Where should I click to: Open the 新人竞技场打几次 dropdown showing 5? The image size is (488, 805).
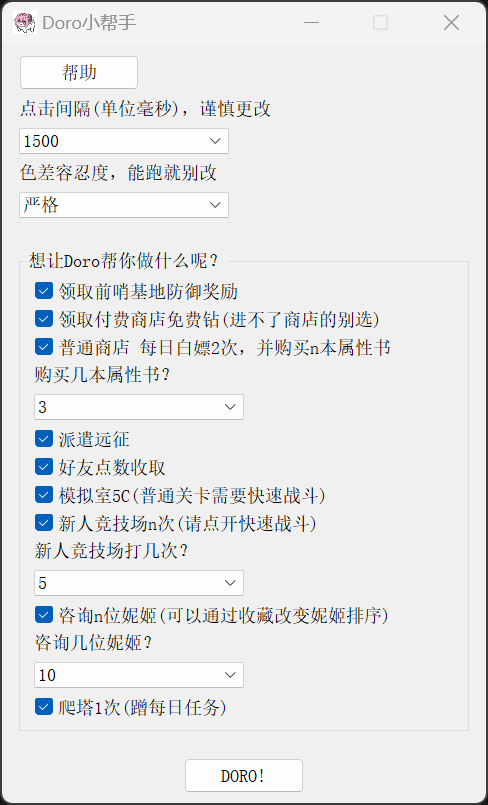139,583
